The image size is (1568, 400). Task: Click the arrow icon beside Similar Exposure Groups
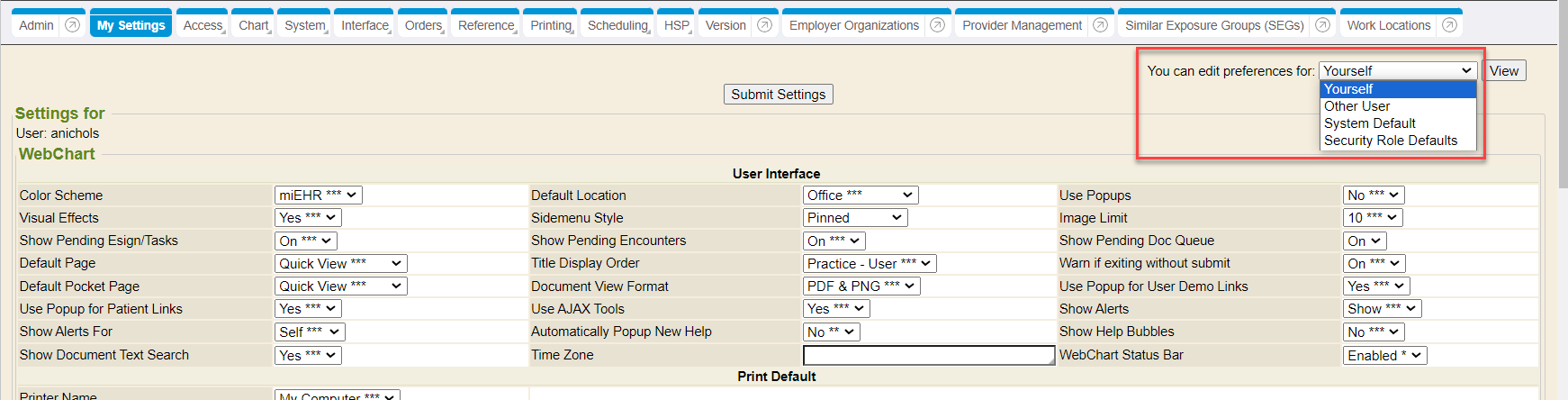point(1322,25)
